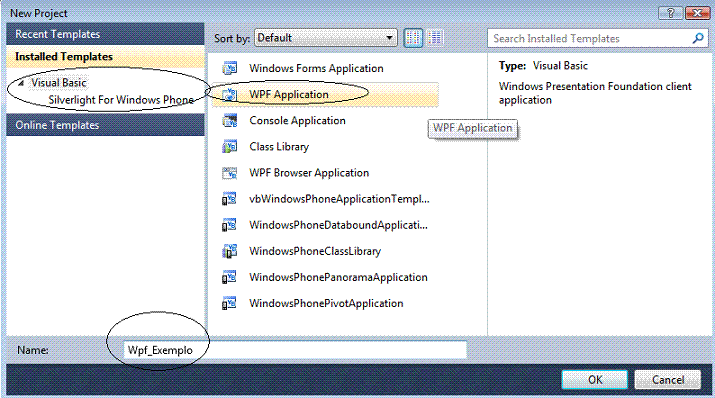715x398 pixels.
Task: Open the Online Templates section
Action: (x=105, y=125)
